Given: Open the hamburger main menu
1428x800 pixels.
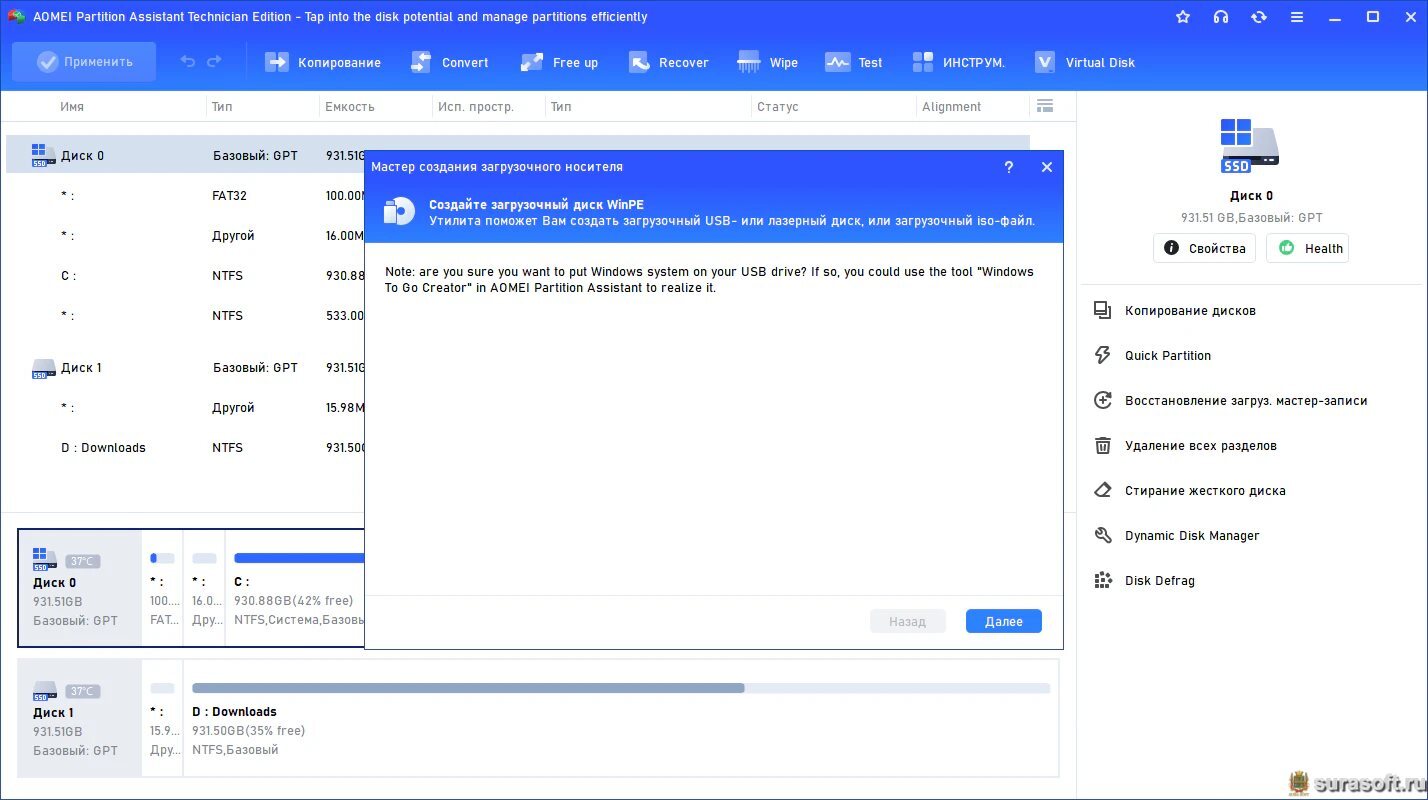Looking at the screenshot, I should (1297, 17).
